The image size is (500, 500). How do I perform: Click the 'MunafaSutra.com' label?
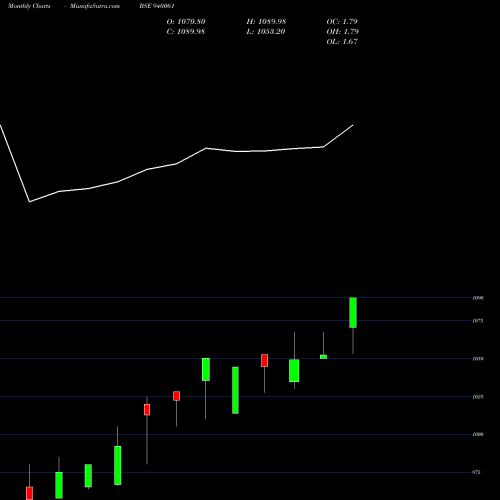tap(95, 6)
